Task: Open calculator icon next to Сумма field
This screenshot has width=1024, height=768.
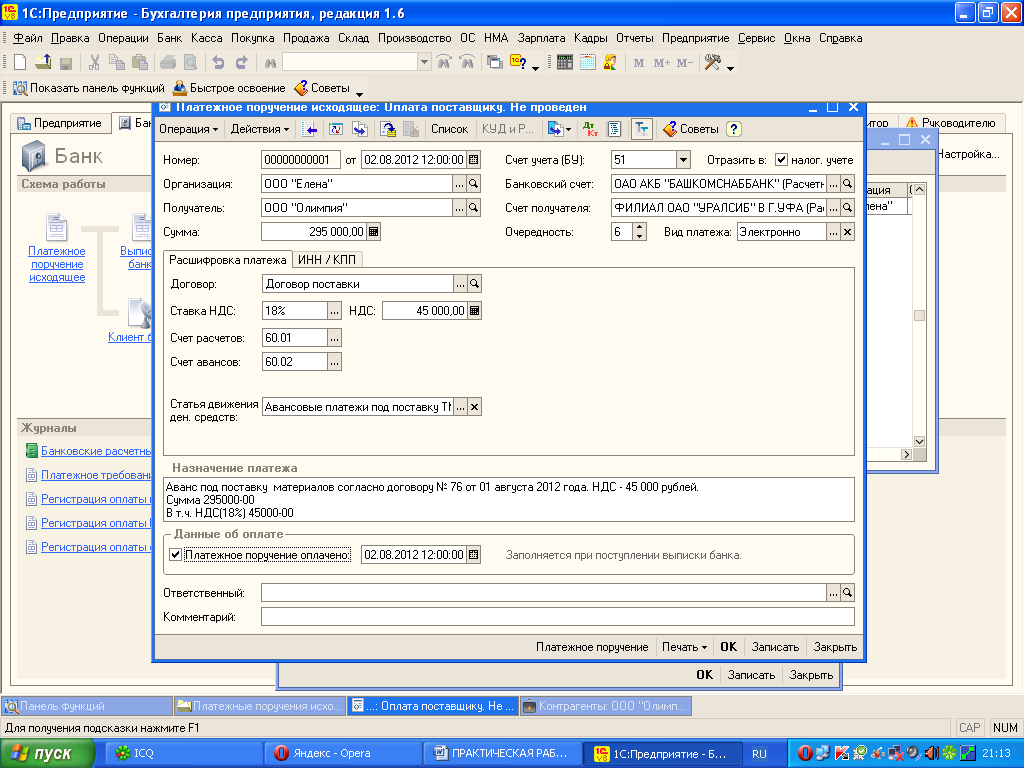Action: click(x=374, y=232)
